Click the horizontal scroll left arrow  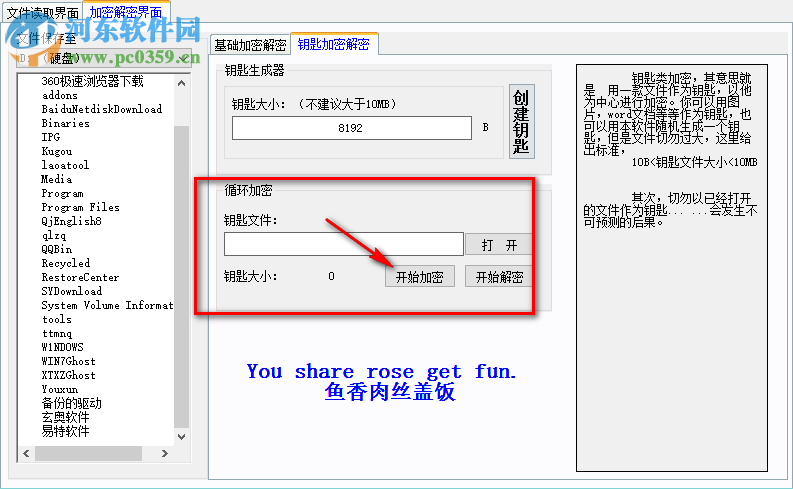click(26, 454)
